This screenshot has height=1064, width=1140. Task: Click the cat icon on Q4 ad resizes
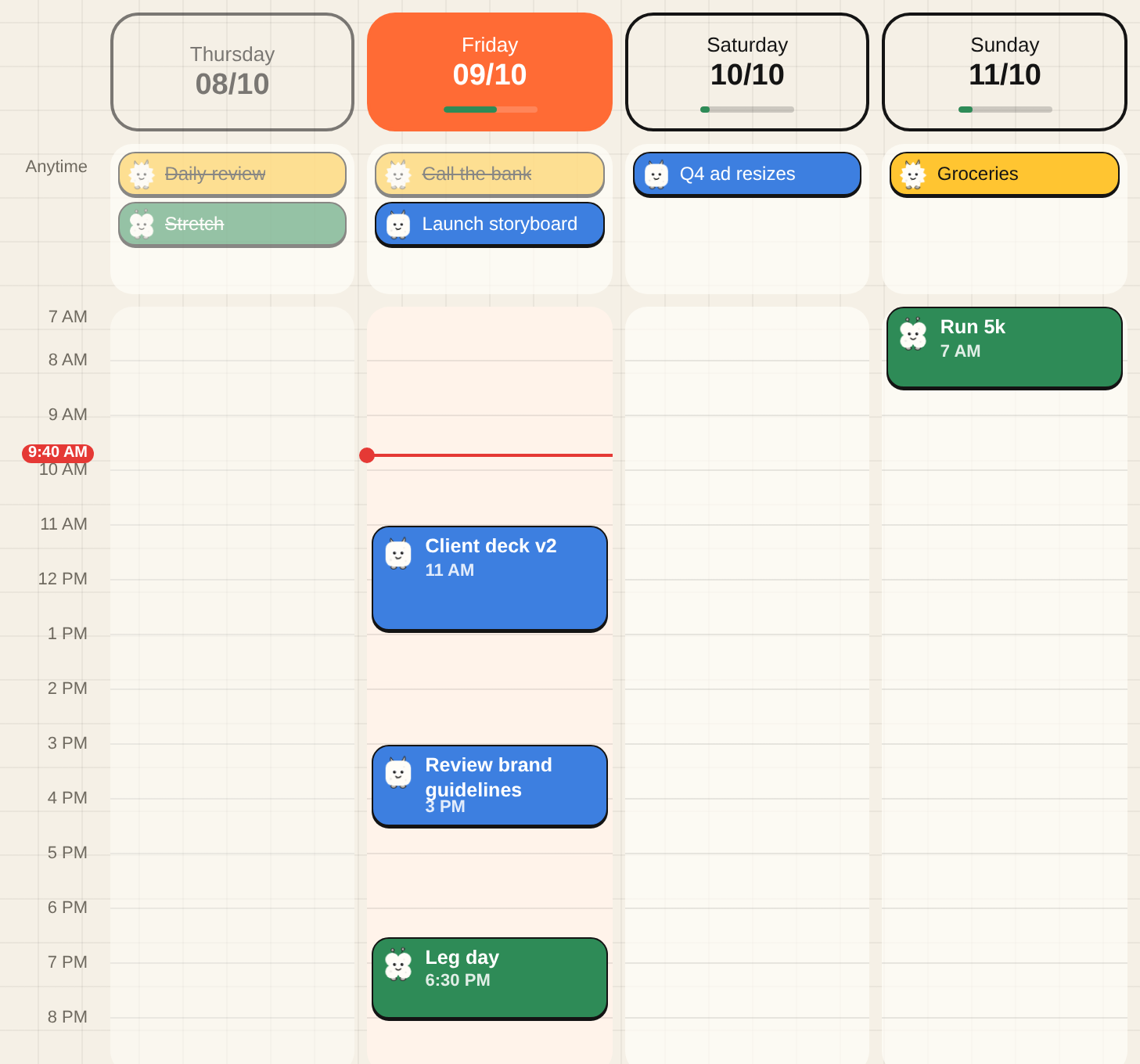click(x=656, y=174)
